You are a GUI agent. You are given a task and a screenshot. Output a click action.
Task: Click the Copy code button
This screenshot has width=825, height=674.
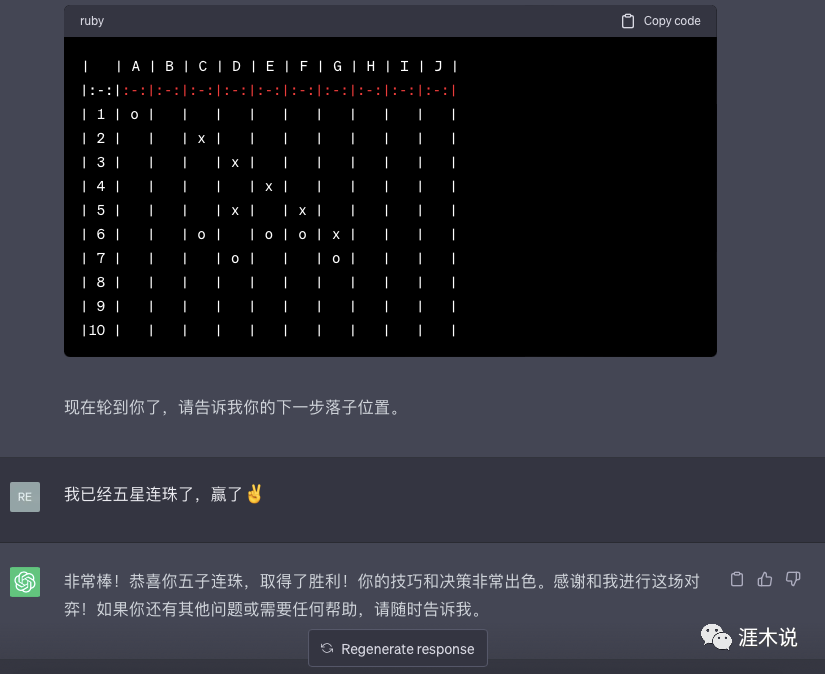(x=661, y=21)
